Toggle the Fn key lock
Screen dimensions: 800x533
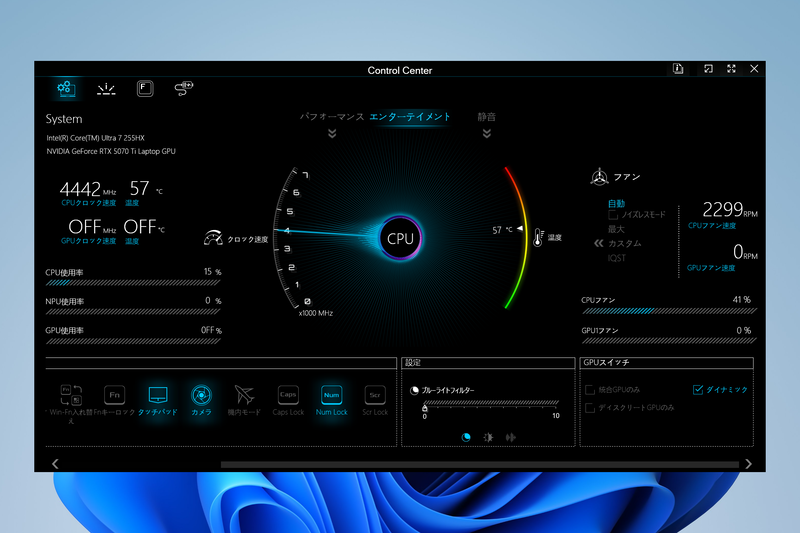click(114, 395)
